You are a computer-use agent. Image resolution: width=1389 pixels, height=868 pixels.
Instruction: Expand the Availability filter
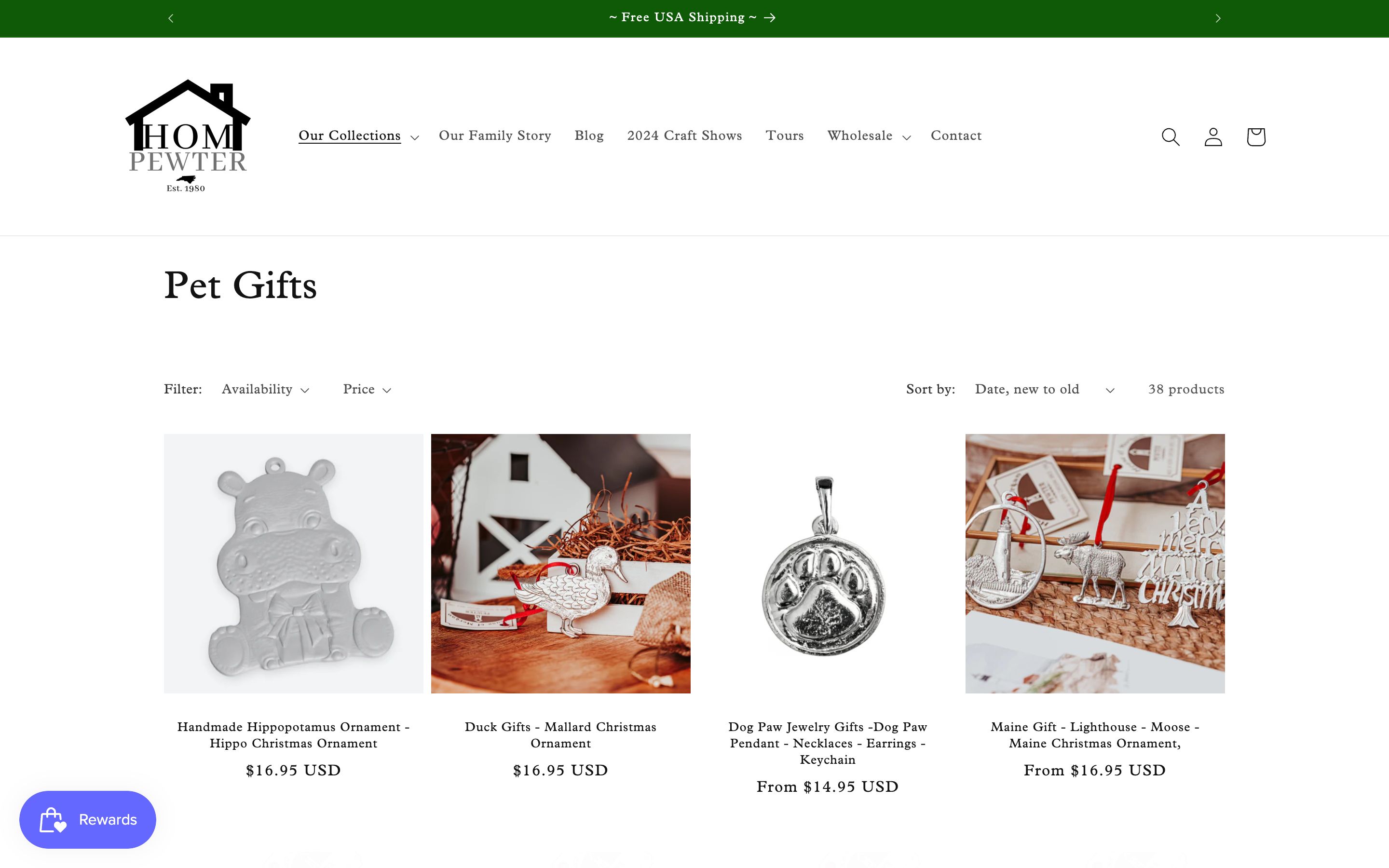pos(266,389)
